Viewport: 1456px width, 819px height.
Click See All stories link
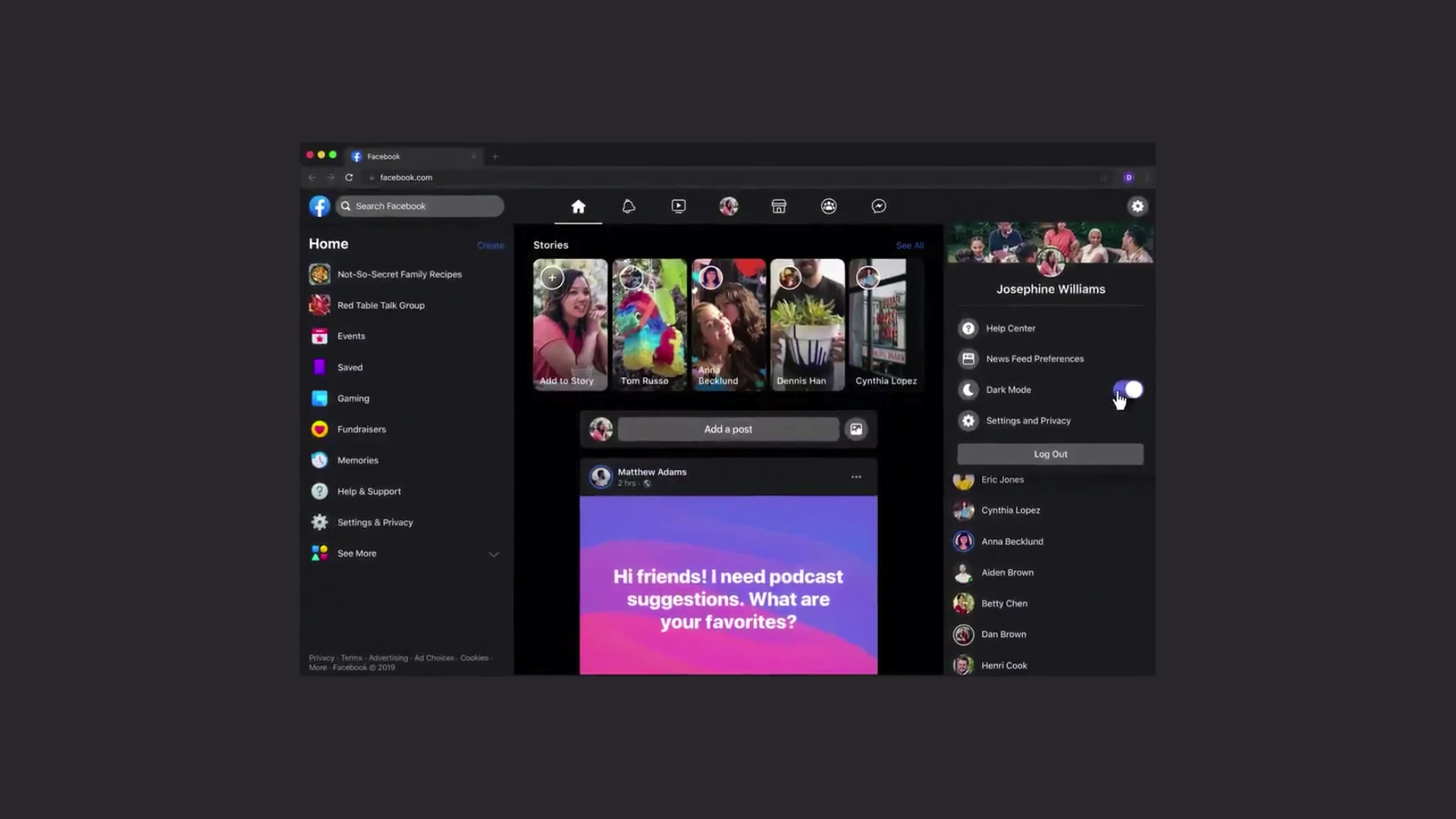[x=909, y=246]
